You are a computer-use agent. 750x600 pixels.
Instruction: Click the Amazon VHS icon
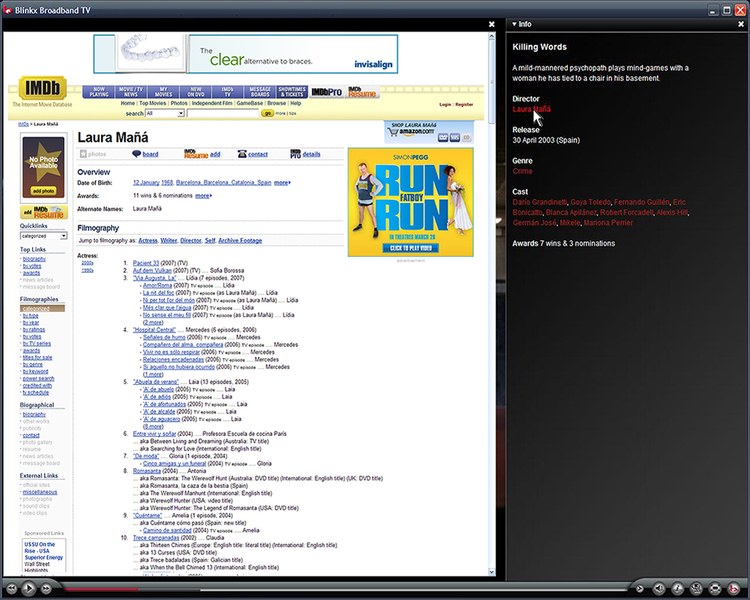click(x=454, y=138)
